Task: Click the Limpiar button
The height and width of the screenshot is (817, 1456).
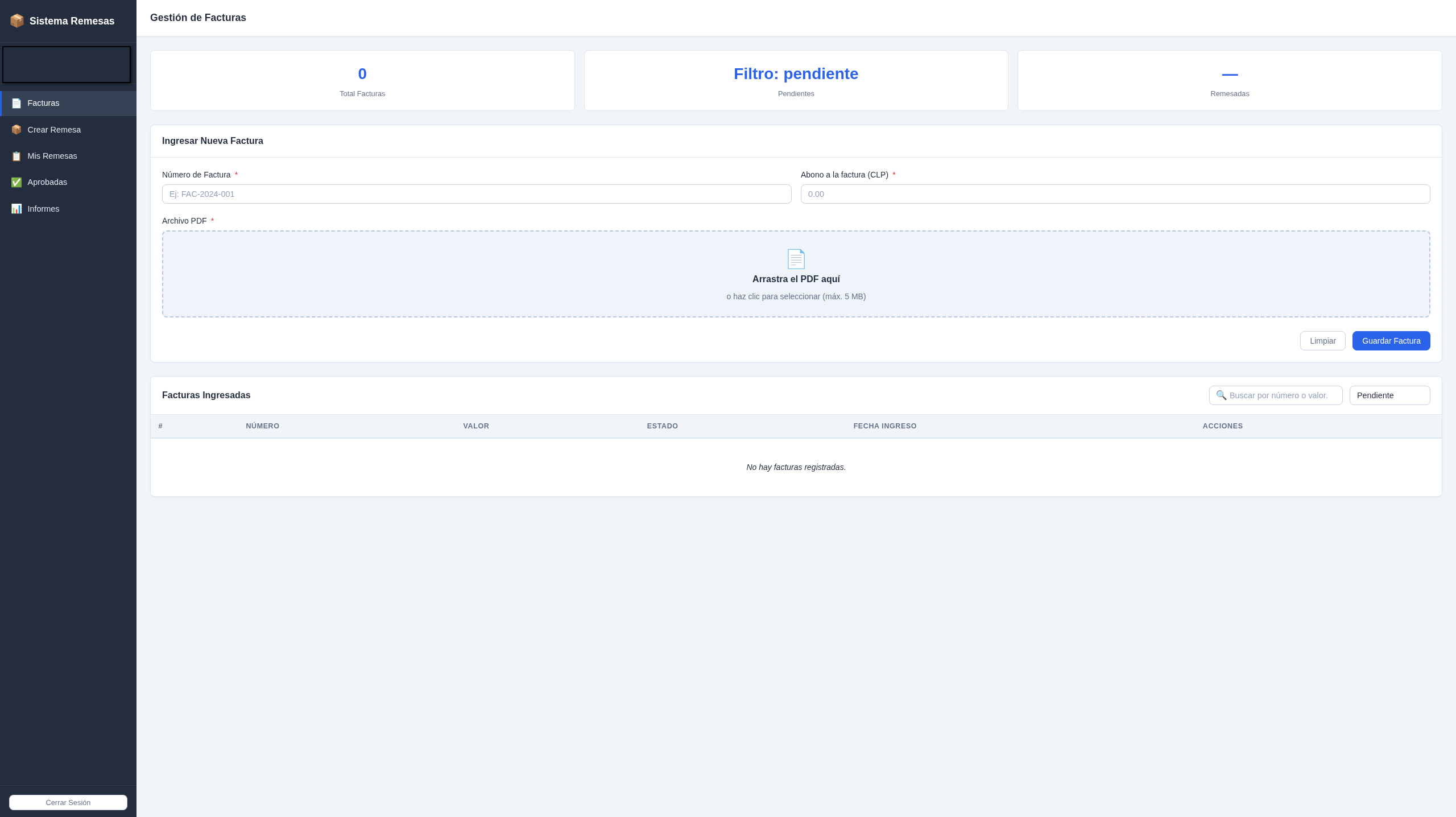Action: [1323, 341]
